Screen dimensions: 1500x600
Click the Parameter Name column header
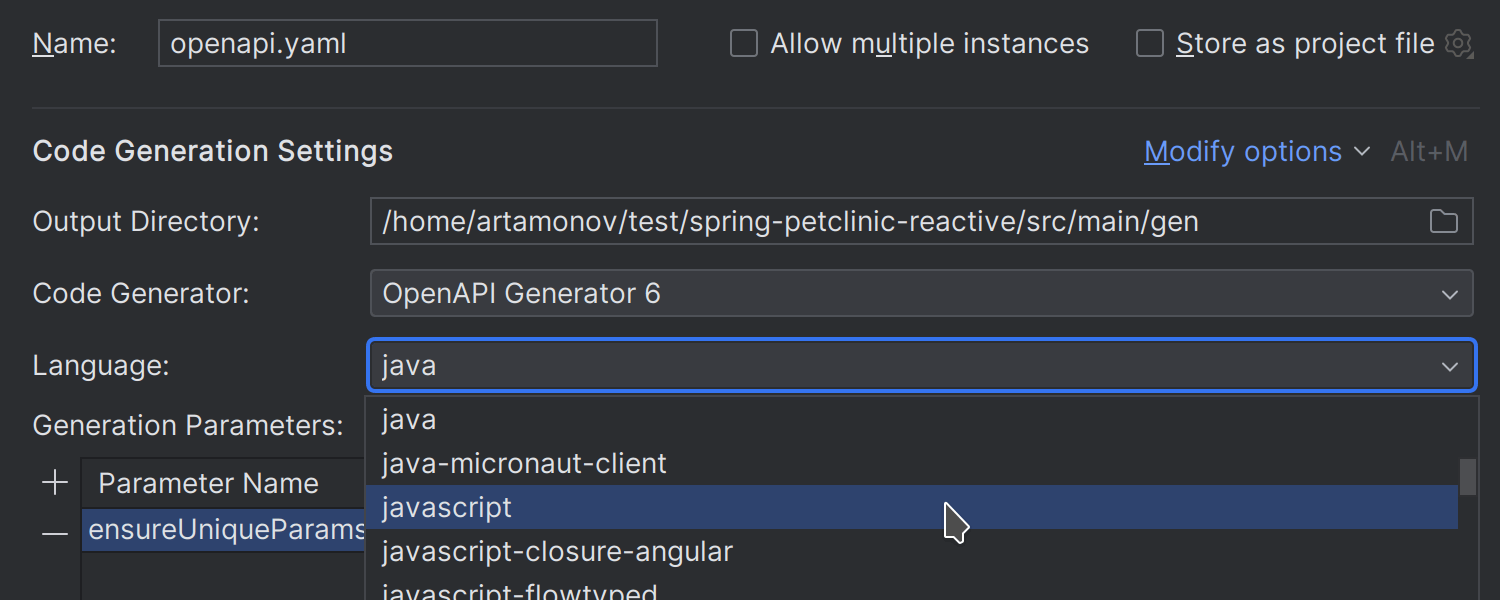[208, 484]
